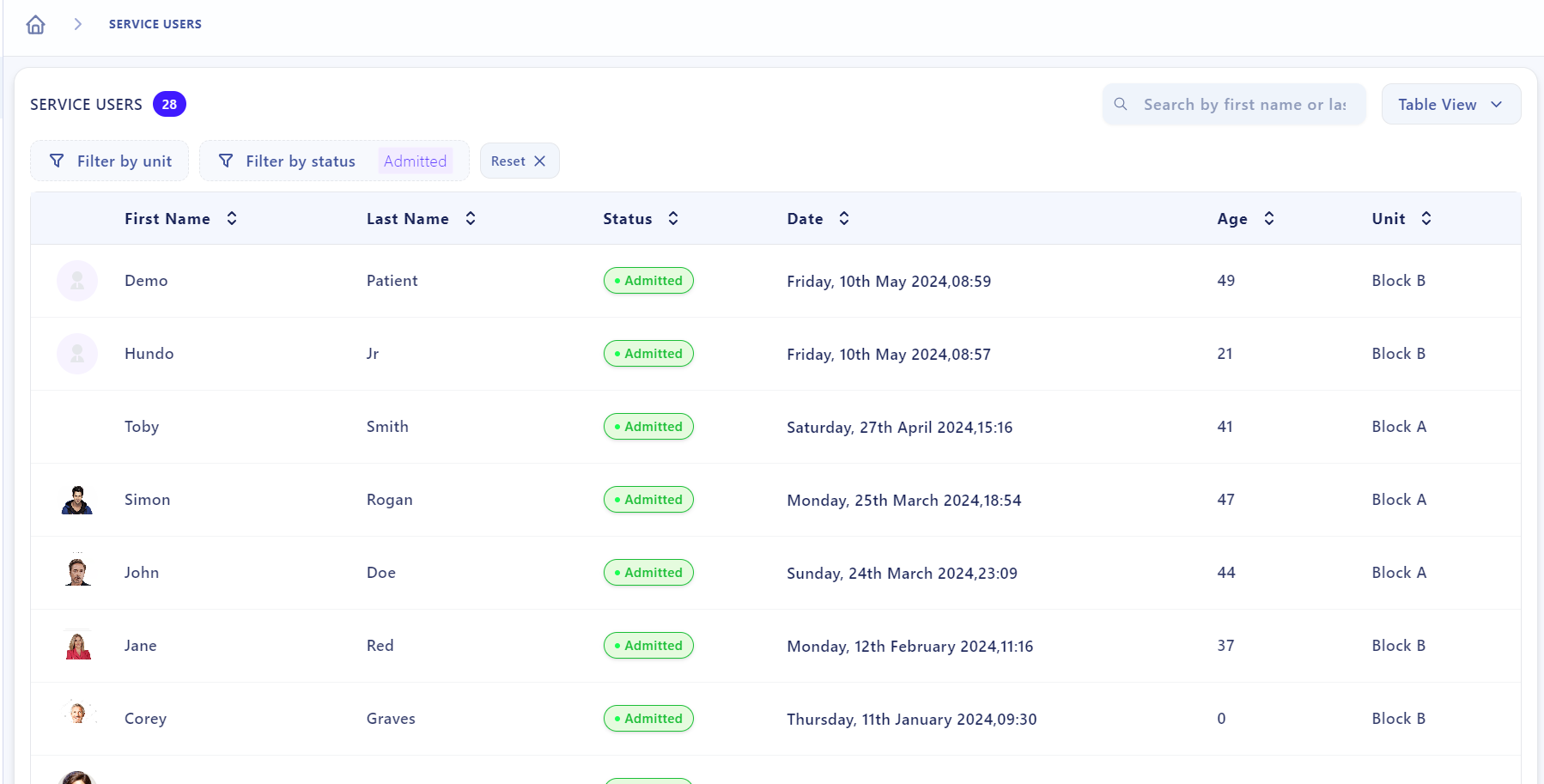
Task: Click date Monday, 12th February 2024,11:16
Action: [910, 647]
